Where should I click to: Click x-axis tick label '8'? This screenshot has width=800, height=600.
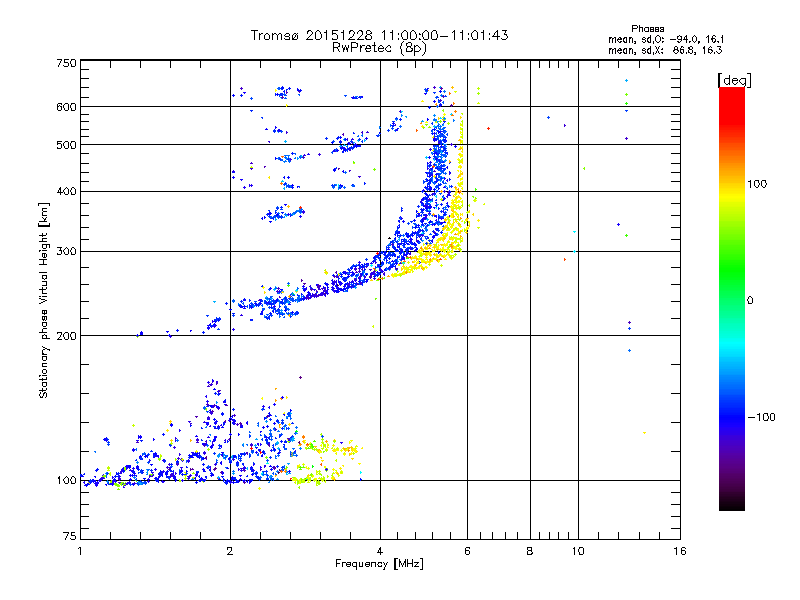click(x=530, y=551)
